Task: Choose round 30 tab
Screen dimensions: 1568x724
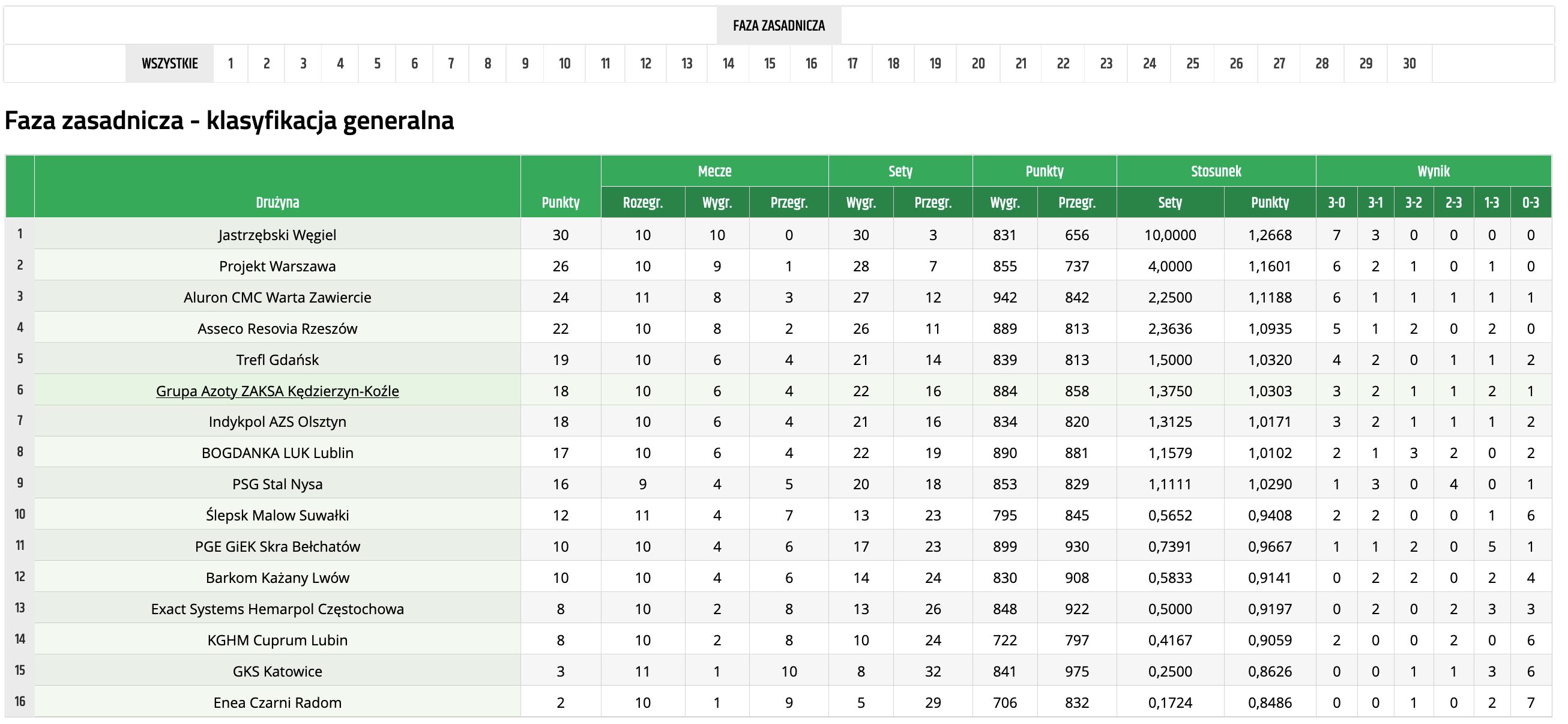Action: (1409, 63)
